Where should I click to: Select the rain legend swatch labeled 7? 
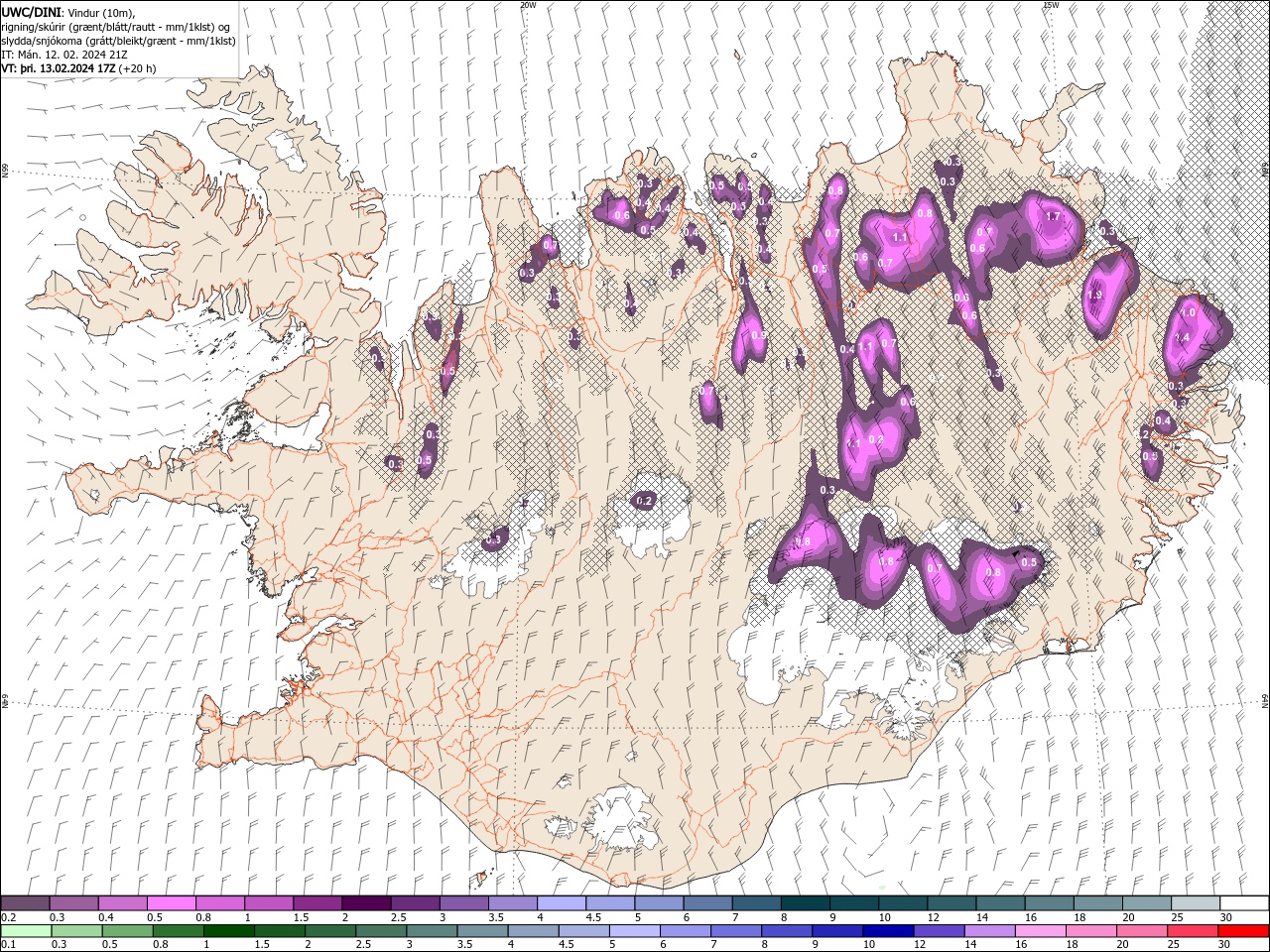click(x=736, y=931)
